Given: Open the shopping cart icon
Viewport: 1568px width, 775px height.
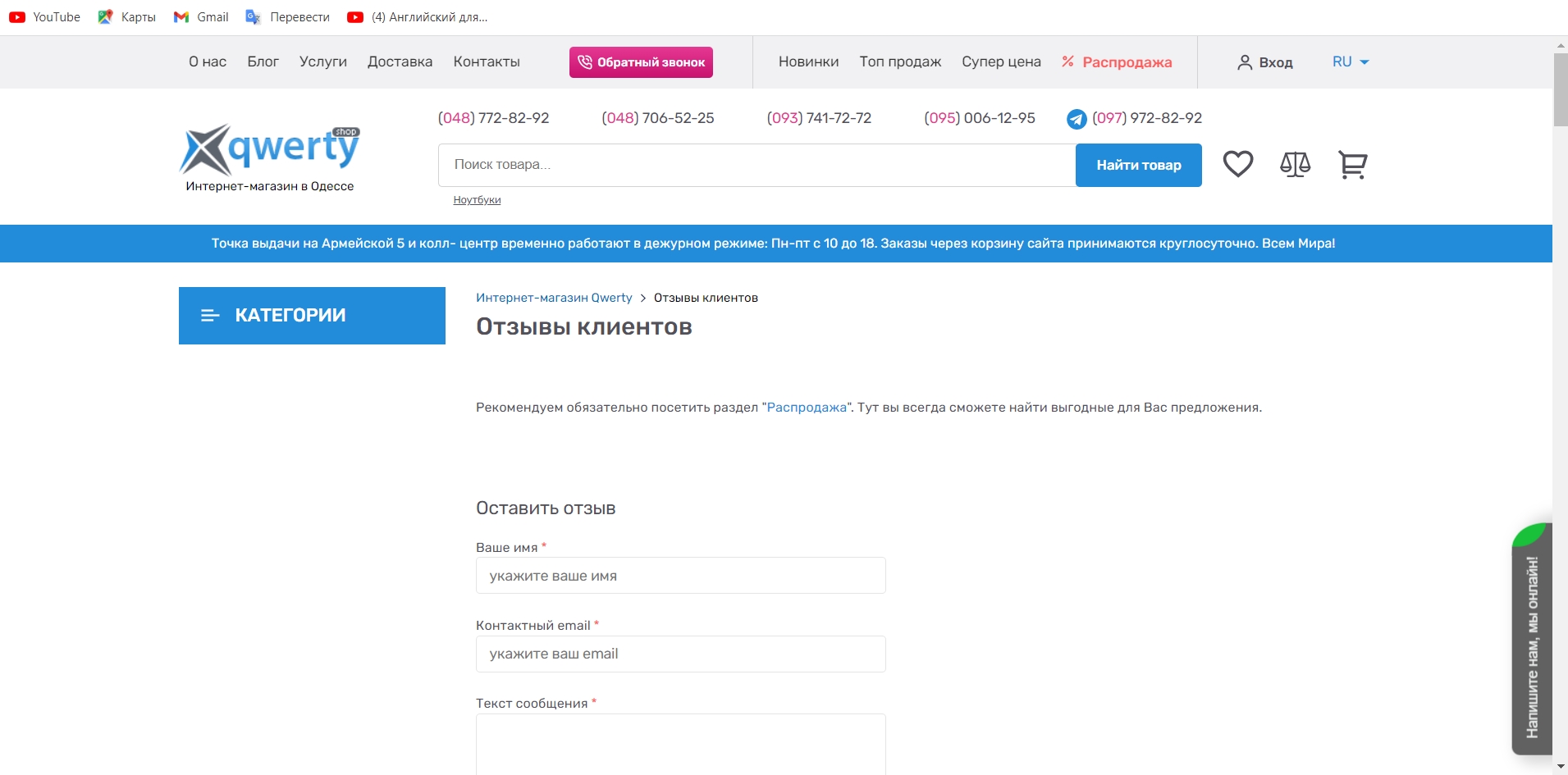Looking at the screenshot, I should [1352, 165].
